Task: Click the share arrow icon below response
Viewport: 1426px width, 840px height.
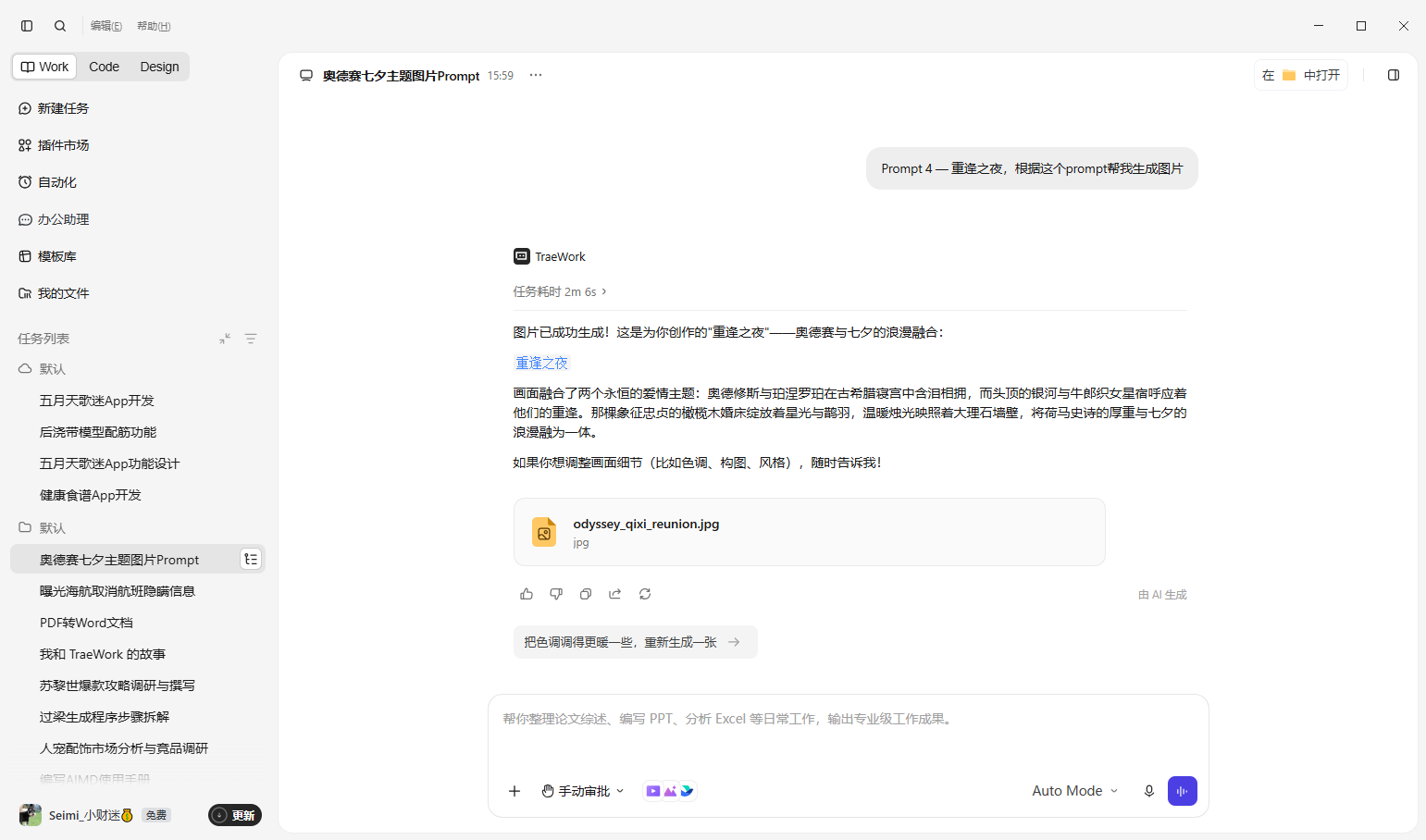Action: click(x=615, y=594)
